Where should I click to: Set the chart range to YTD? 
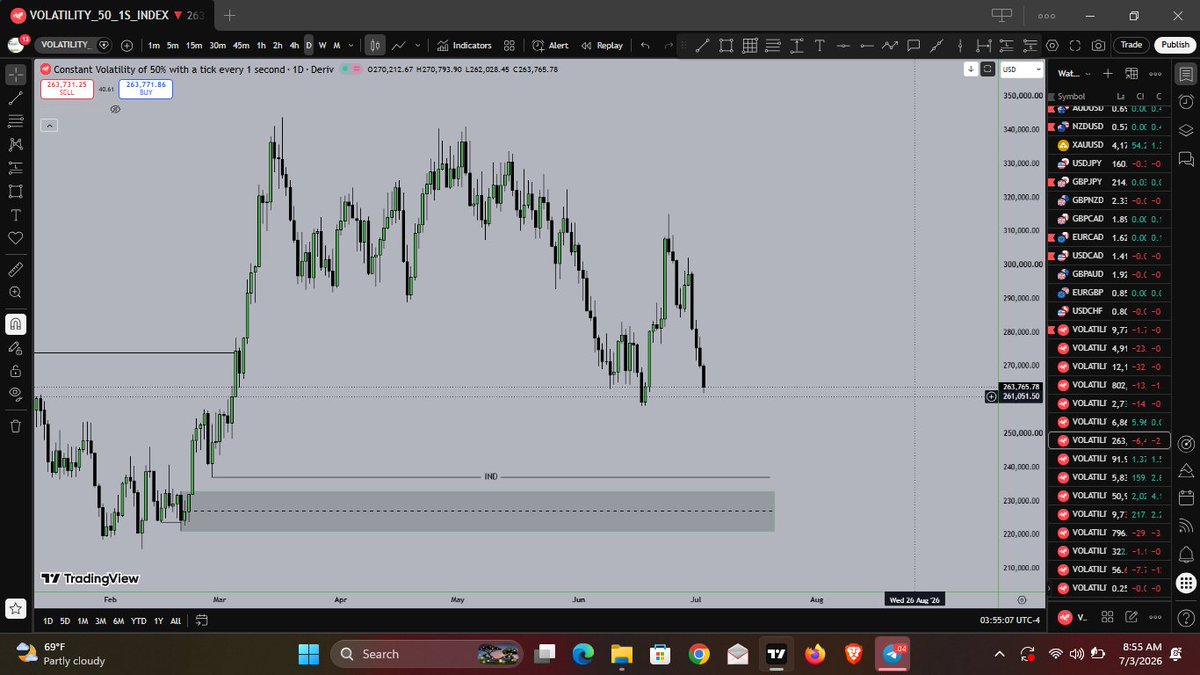tap(138, 620)
